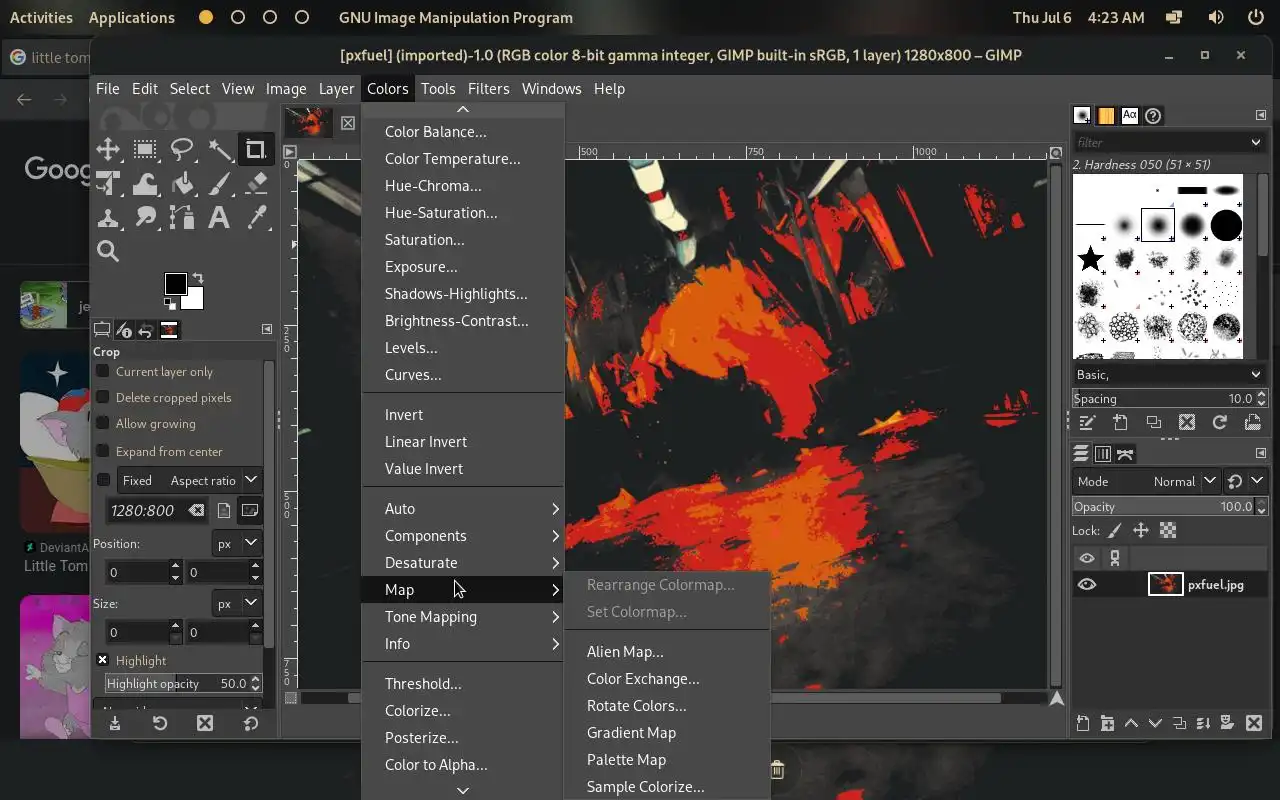Screen dimensions: 1280x800
Task: Open the Device Status tab
Action: pos(124,330)
